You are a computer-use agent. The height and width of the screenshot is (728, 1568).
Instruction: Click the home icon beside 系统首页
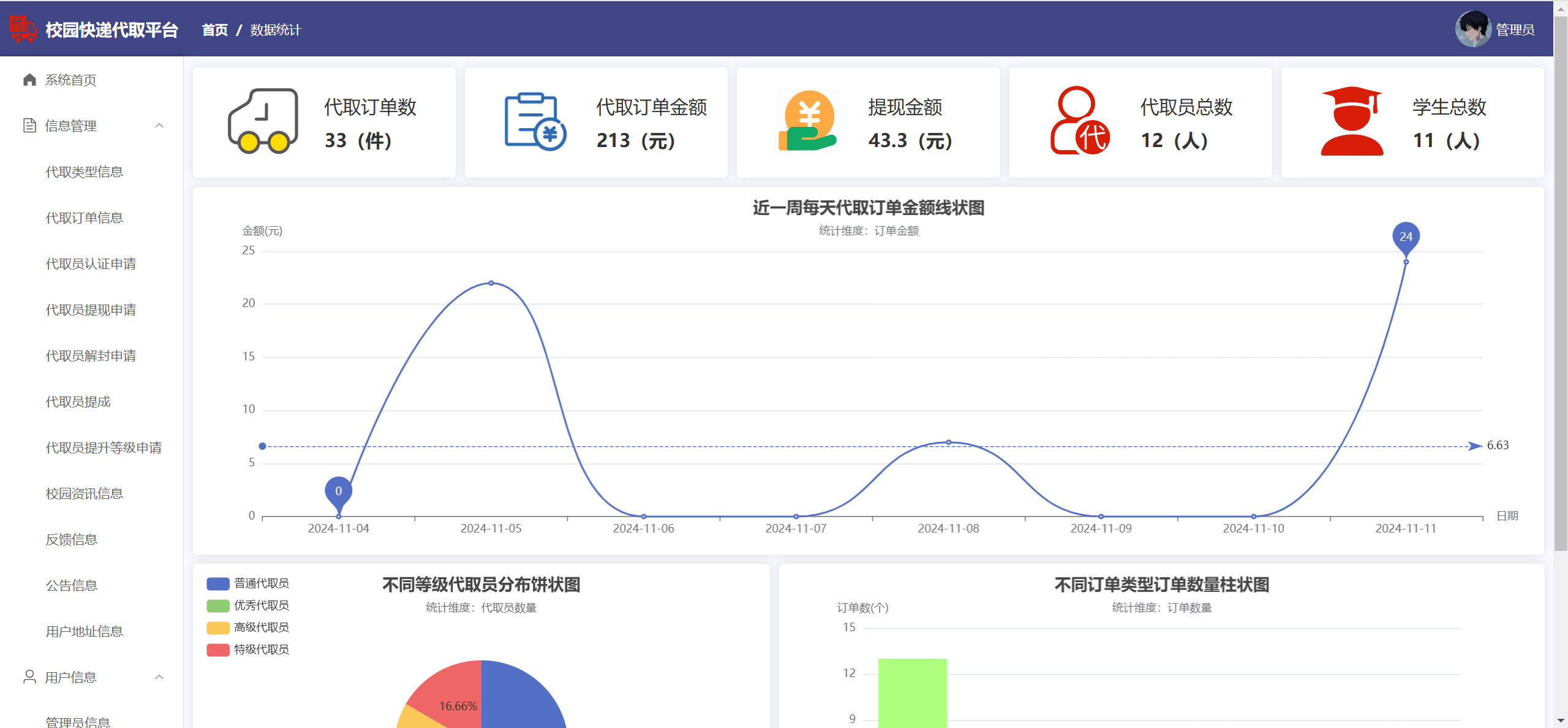29,80
